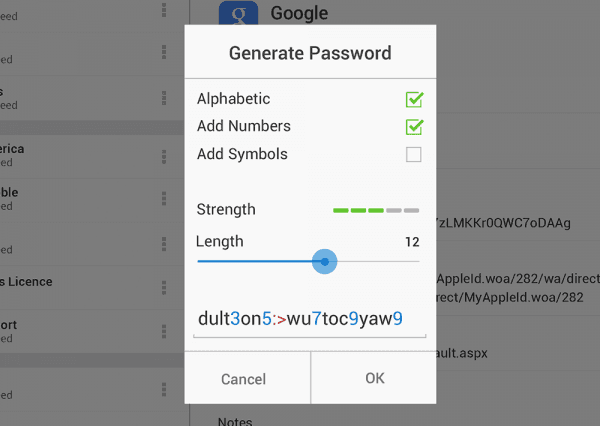
Task: Tap three-dot menu of topmost list entry
Action: (164, 10)
